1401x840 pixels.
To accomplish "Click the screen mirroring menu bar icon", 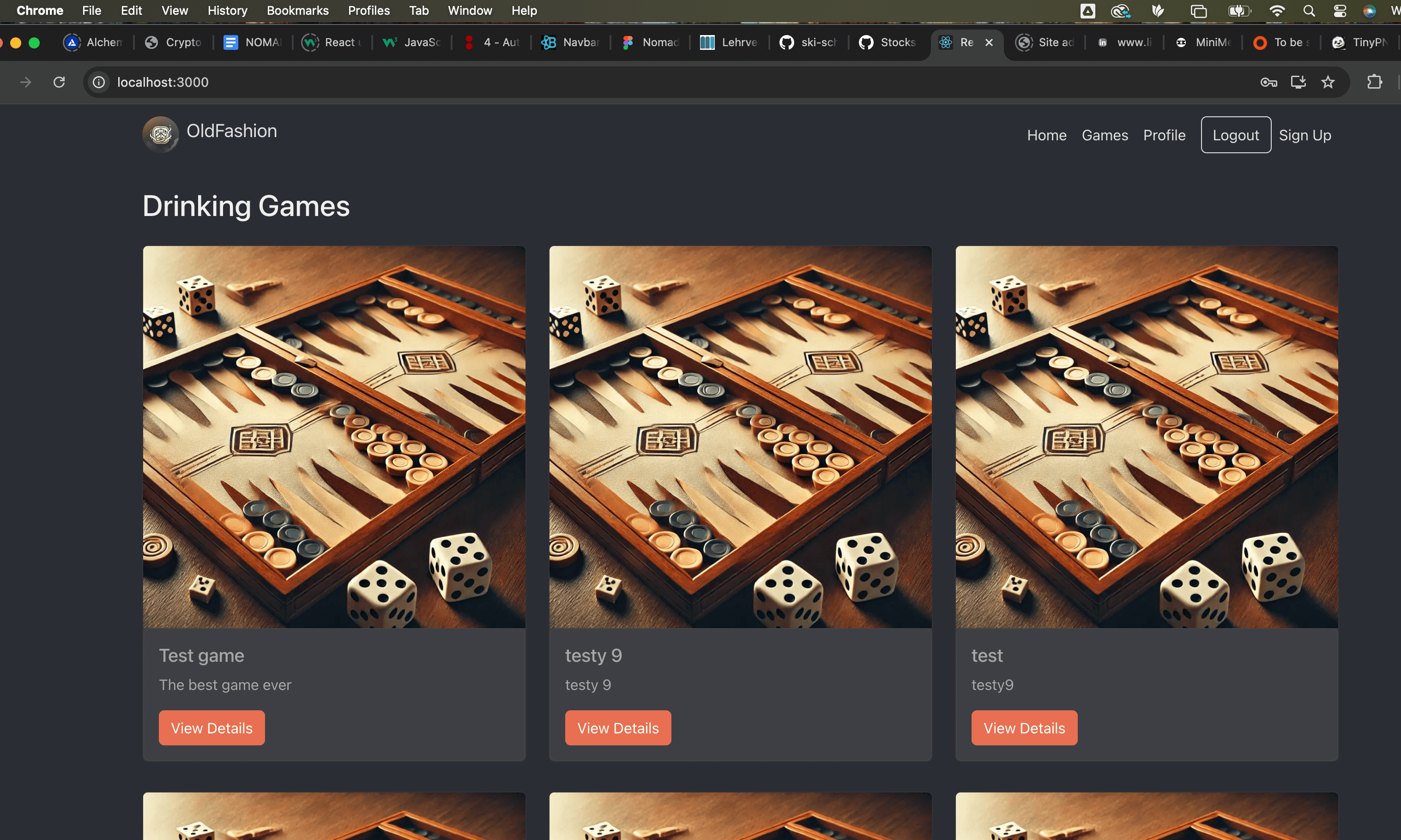I will (1198, 11).
